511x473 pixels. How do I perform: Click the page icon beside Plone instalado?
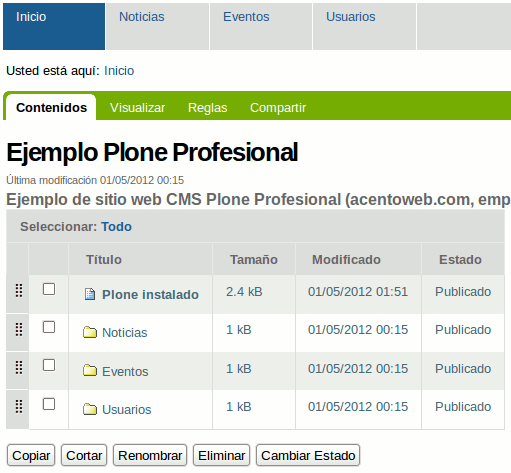coord(90,294)
